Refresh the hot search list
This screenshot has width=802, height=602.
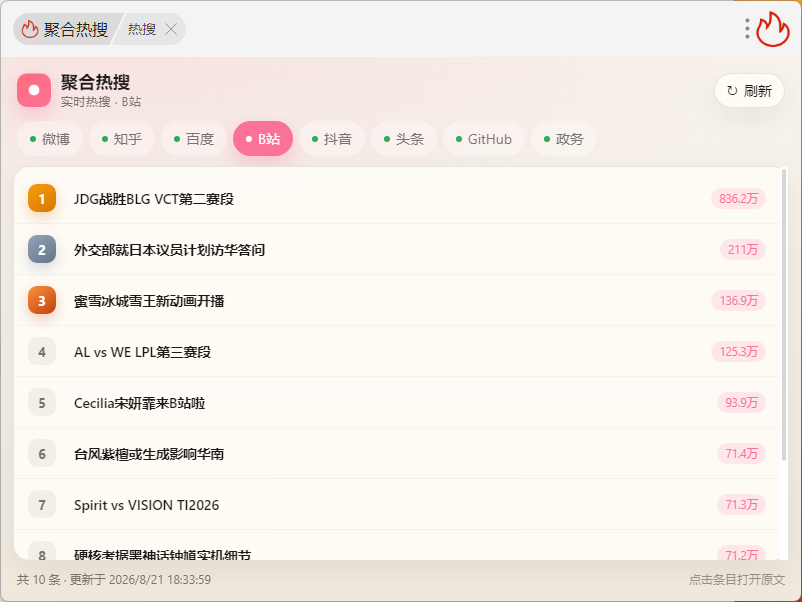click(x=749, y=91)
